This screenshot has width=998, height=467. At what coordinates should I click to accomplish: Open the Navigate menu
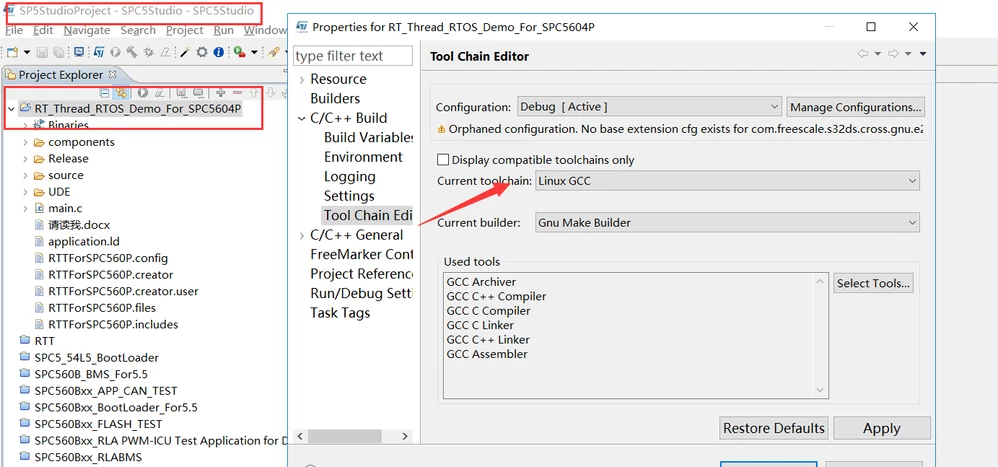pyautogui.click(x=87, y=30)
